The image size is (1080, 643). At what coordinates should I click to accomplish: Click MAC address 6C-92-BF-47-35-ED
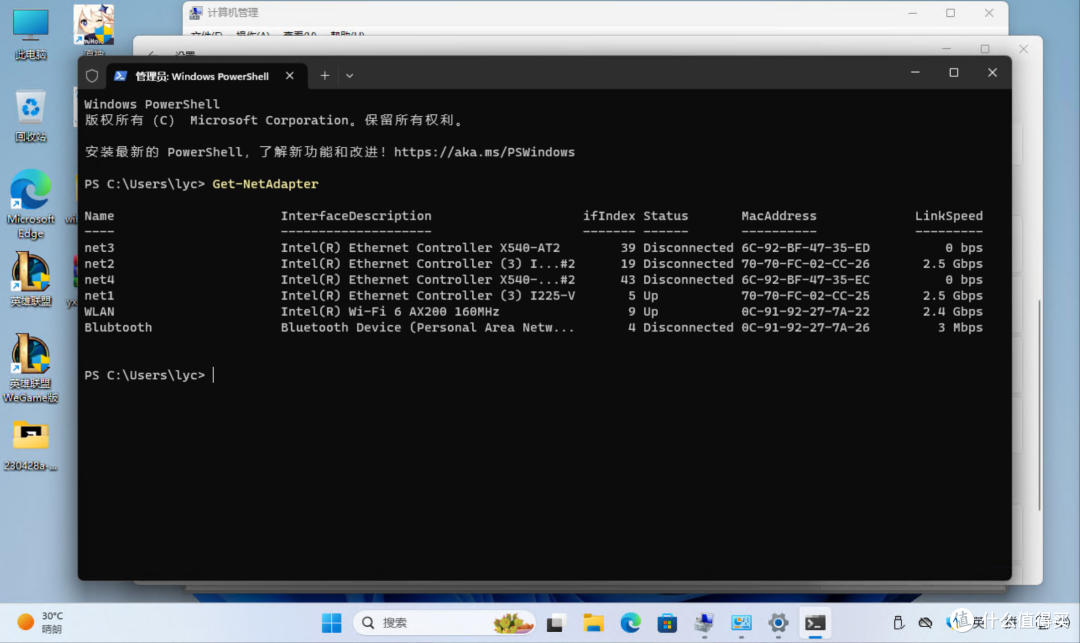click(x=805, y=248)
